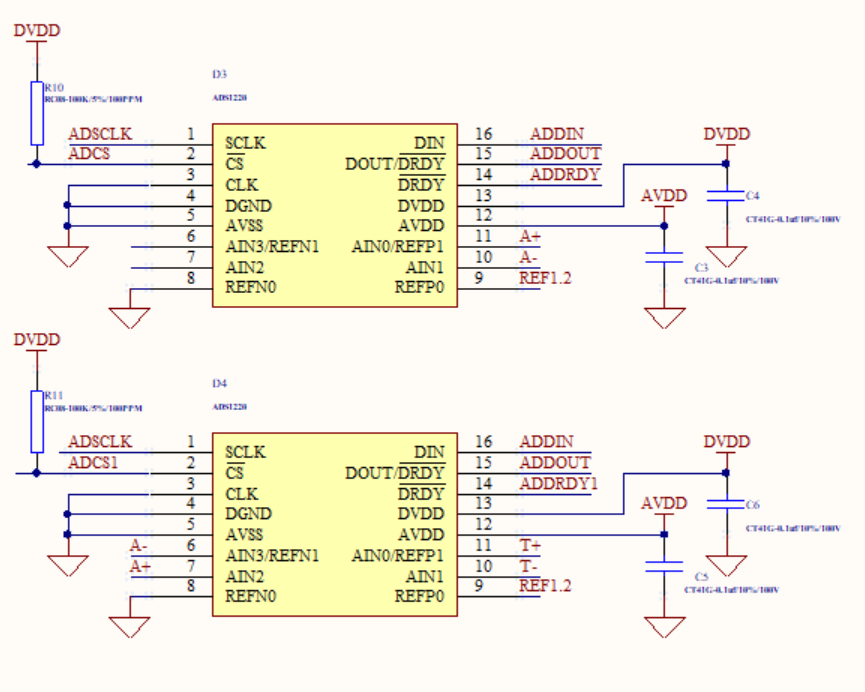Image resolution: width=865 pixels, height=692 pixels.
Task: Click pin number 12 on D4
Action: click(x=483, y=524)
